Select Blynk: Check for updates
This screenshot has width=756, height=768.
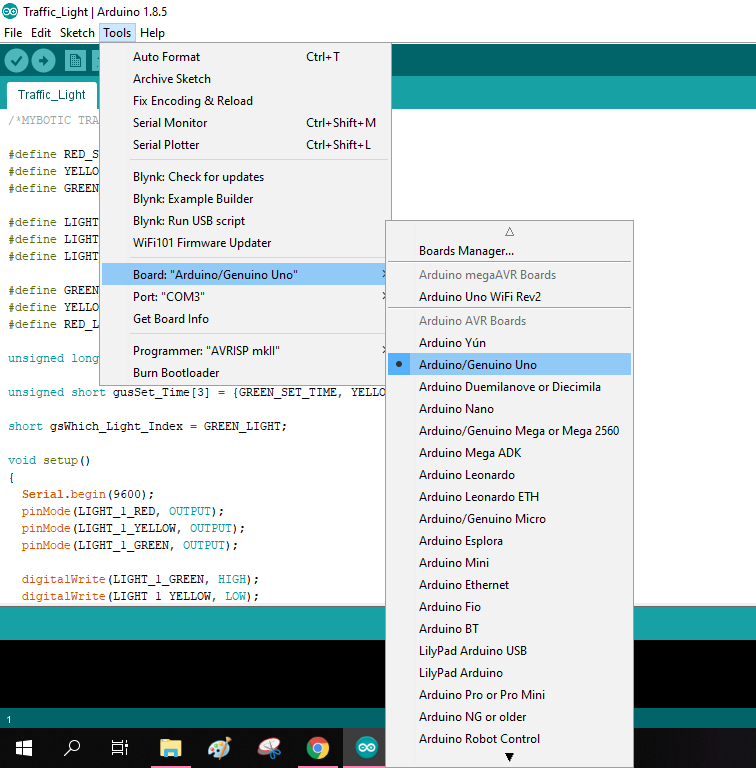coord(244,177)
